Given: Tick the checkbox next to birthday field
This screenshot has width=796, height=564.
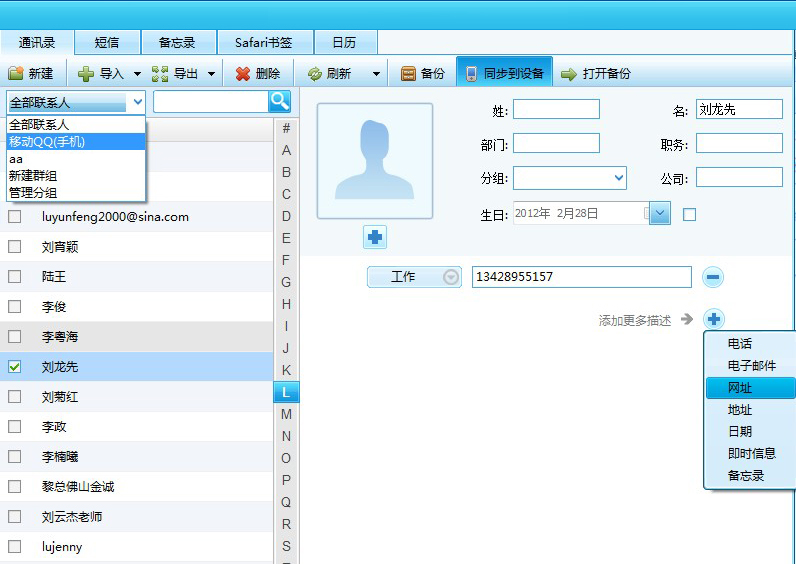Looking at the screenshot, I should tap(689, 214).
